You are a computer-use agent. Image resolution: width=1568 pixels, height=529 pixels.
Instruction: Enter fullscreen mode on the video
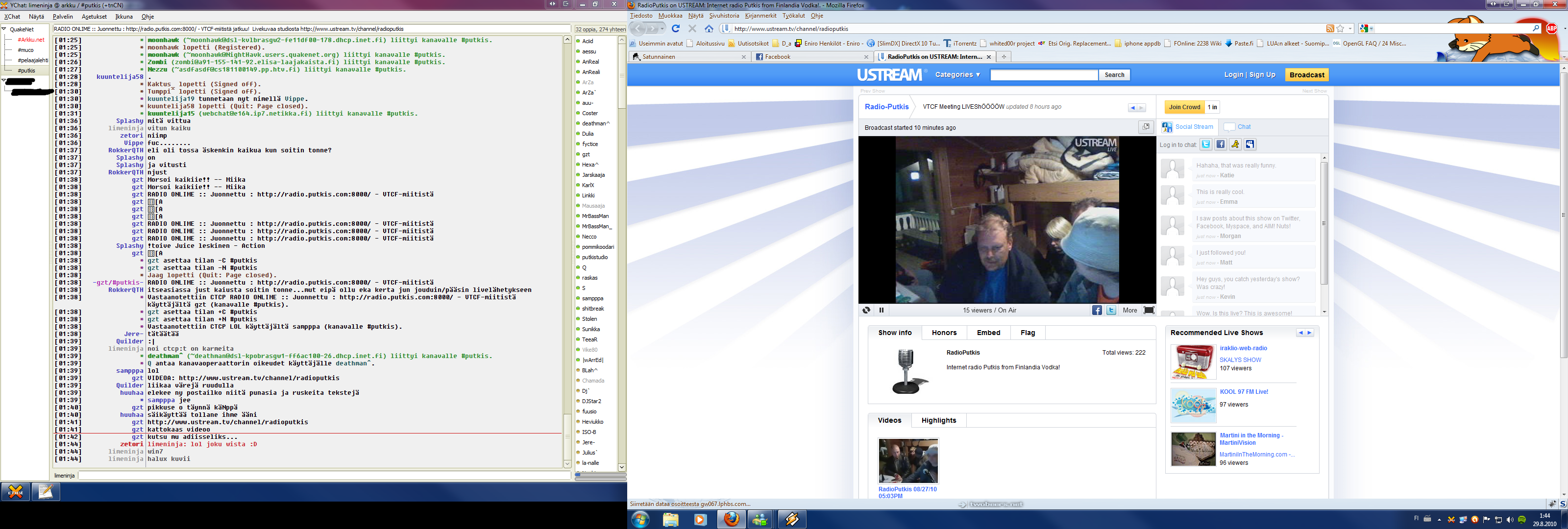[1149, 311]
